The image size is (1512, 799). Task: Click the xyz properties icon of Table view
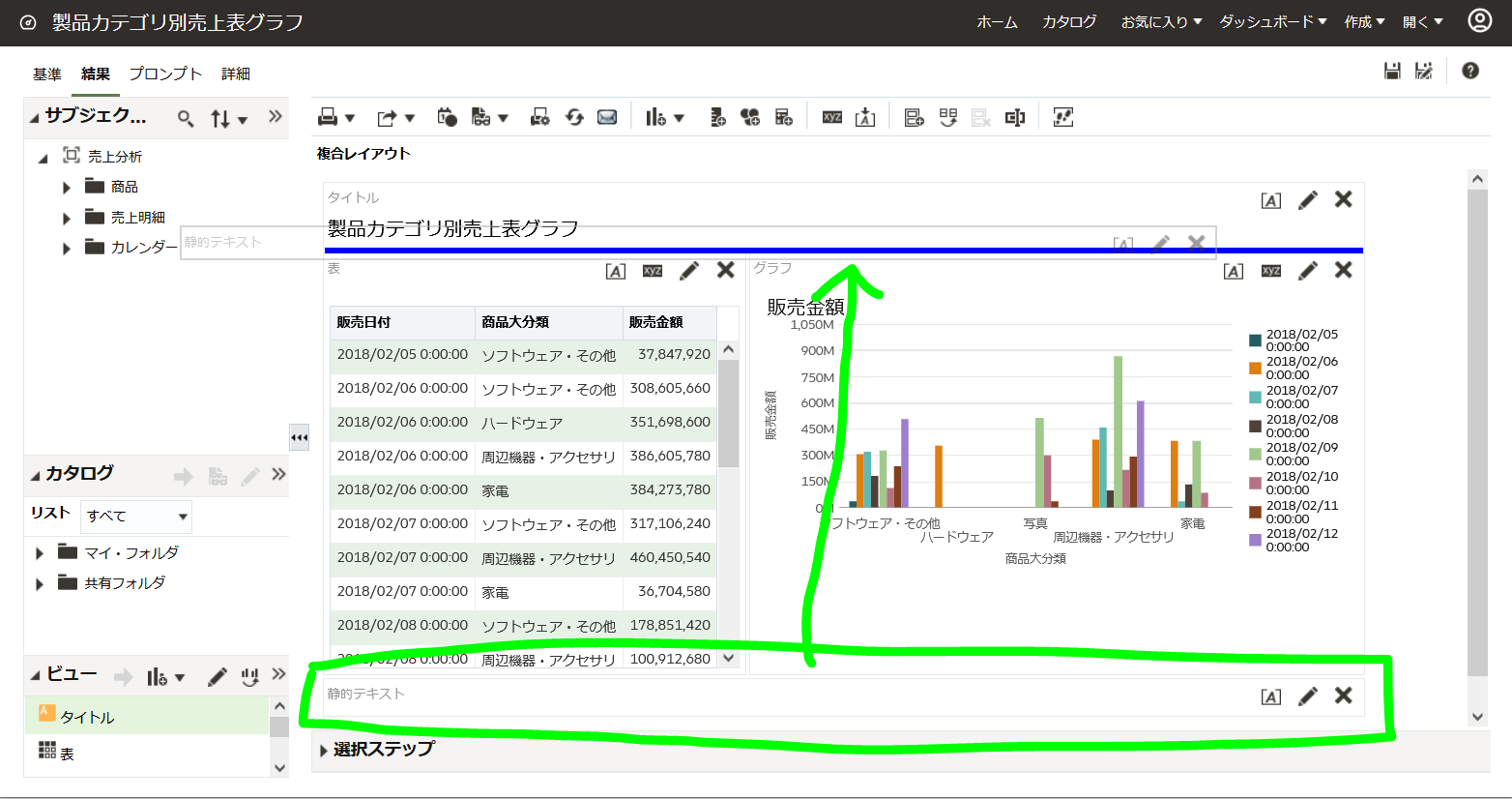pyautogui.click(x=653, y=271)
